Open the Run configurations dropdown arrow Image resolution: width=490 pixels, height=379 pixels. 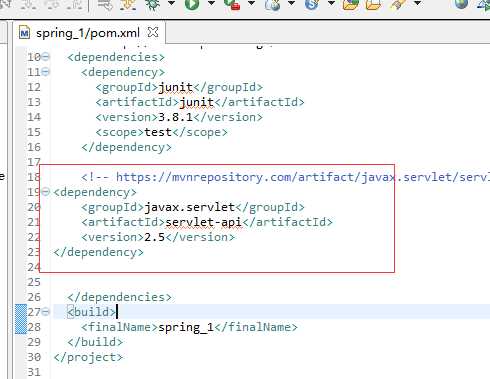click(x=211, y=4)
